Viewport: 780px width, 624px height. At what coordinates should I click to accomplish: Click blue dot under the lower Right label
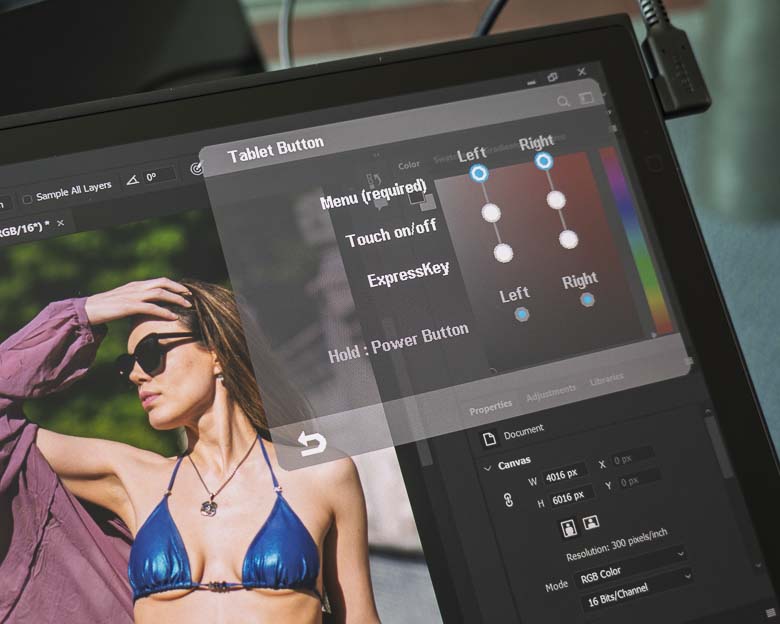tap(587, 300)
